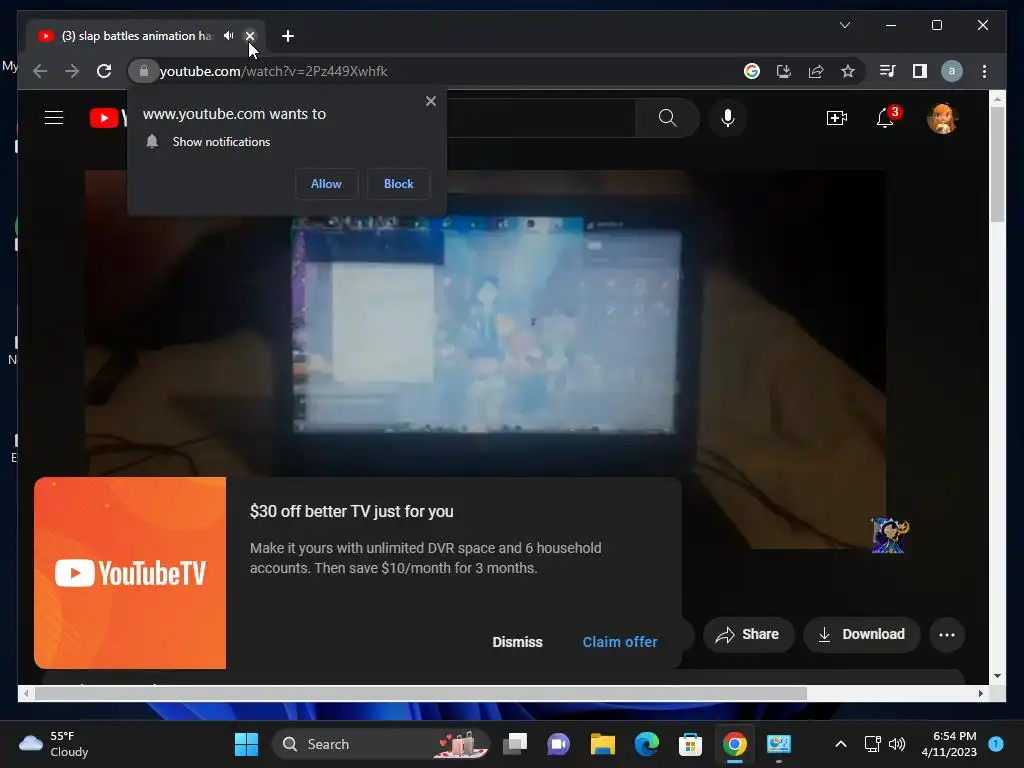Viewport: 1024px width, 768px height.
Task: Switch to Chrome on the taskbar
Action: point(735,744)
